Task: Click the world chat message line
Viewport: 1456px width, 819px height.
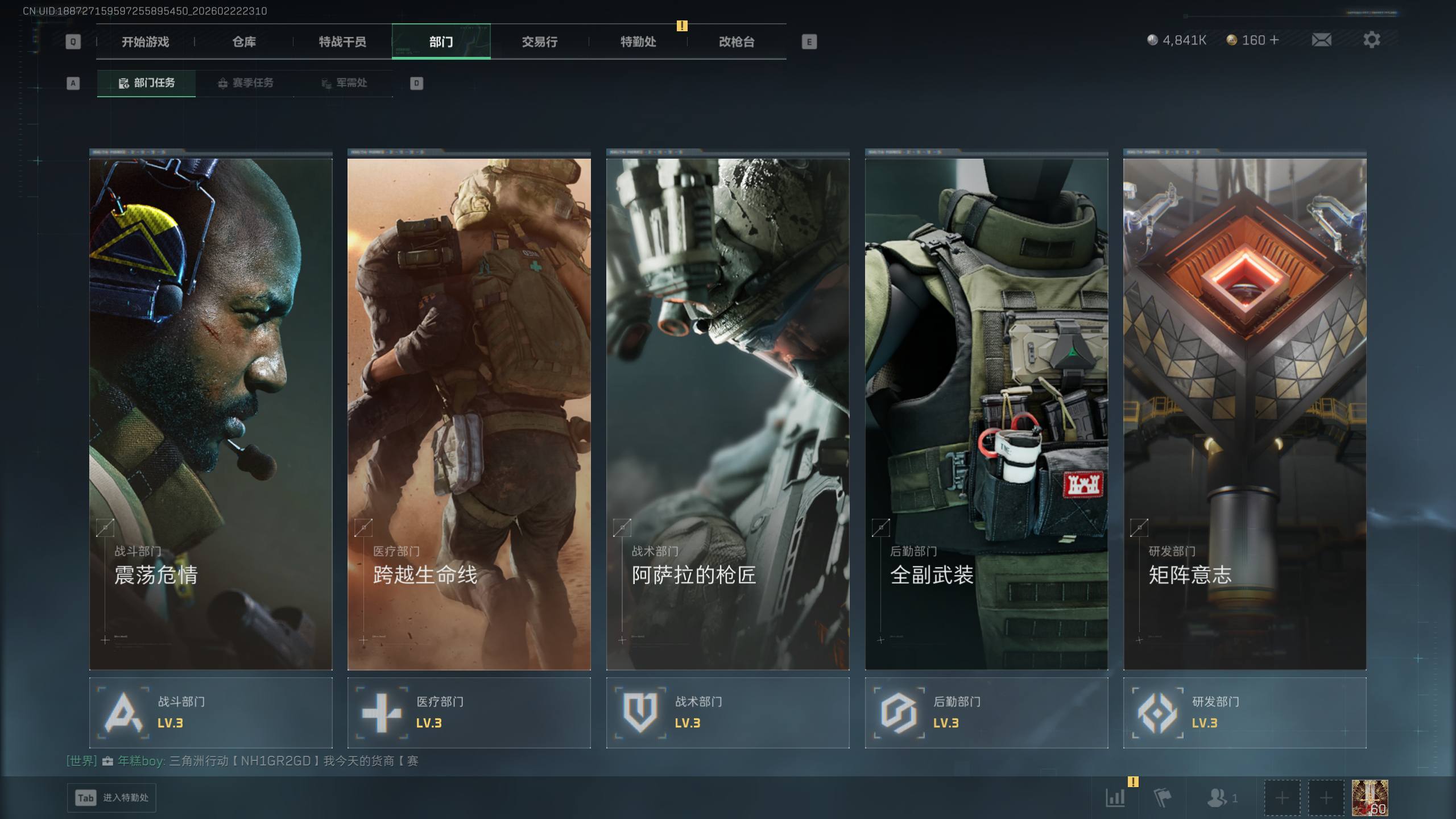Action: click(242, 761)
